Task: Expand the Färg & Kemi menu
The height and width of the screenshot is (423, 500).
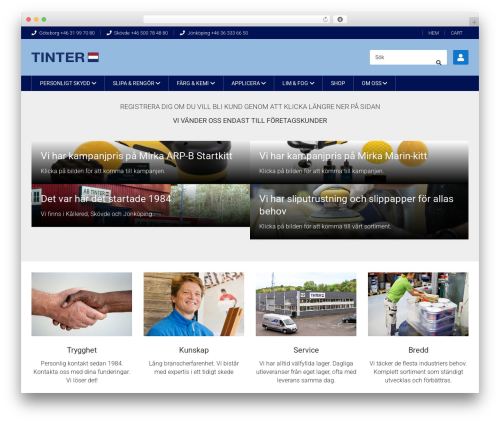Action: [196, 83]
